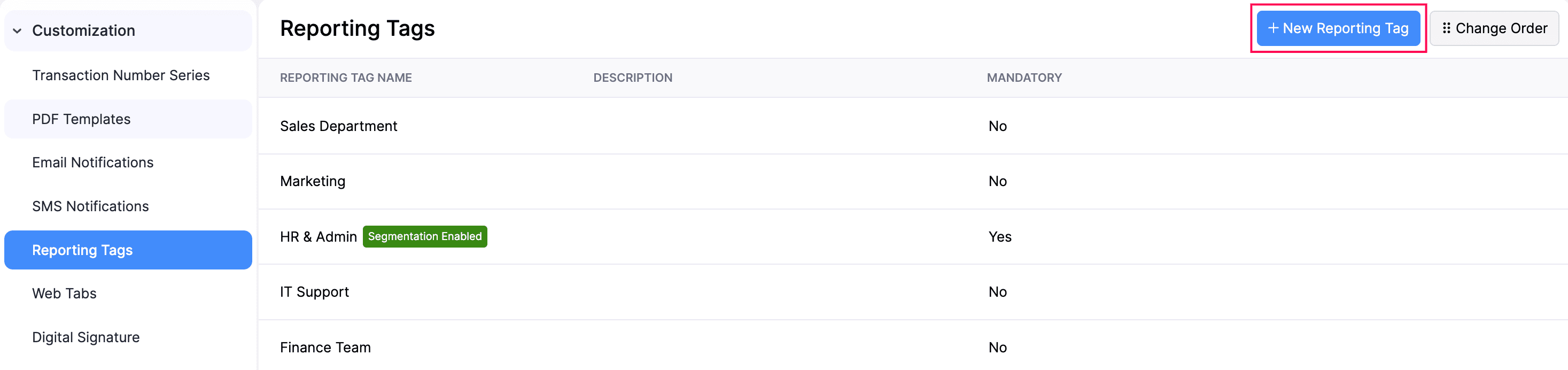
Task: Select Web Tabs from the sidebar
Action: pos(64,292)
